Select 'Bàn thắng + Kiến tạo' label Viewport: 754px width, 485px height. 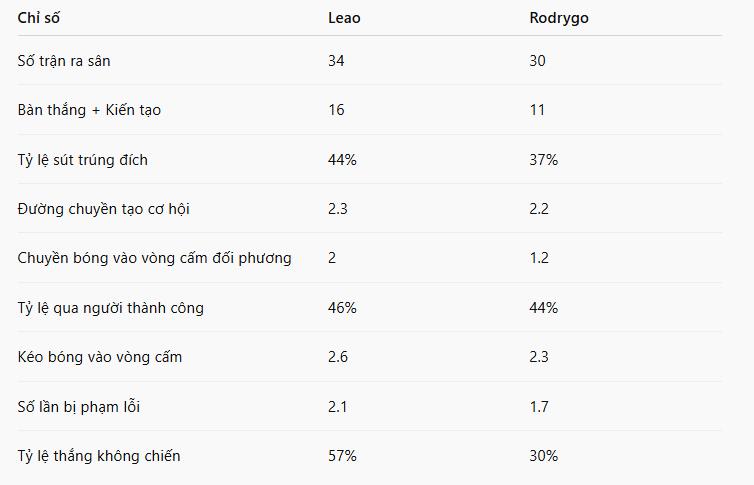pos(89,110)
